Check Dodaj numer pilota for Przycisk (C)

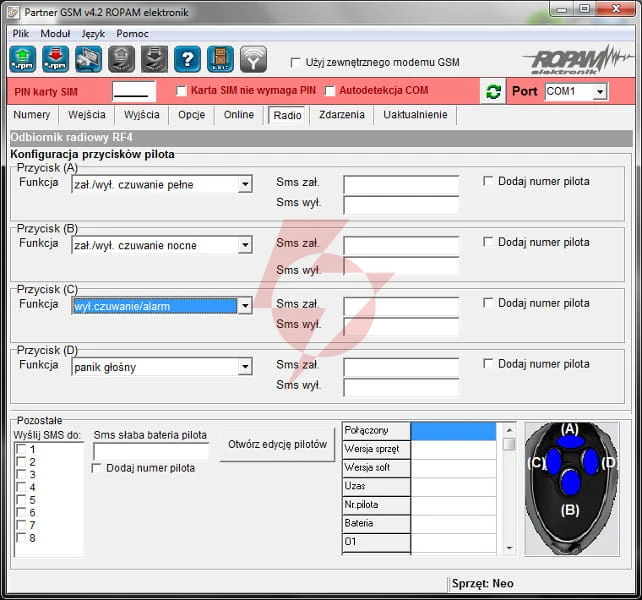[488, 303]
